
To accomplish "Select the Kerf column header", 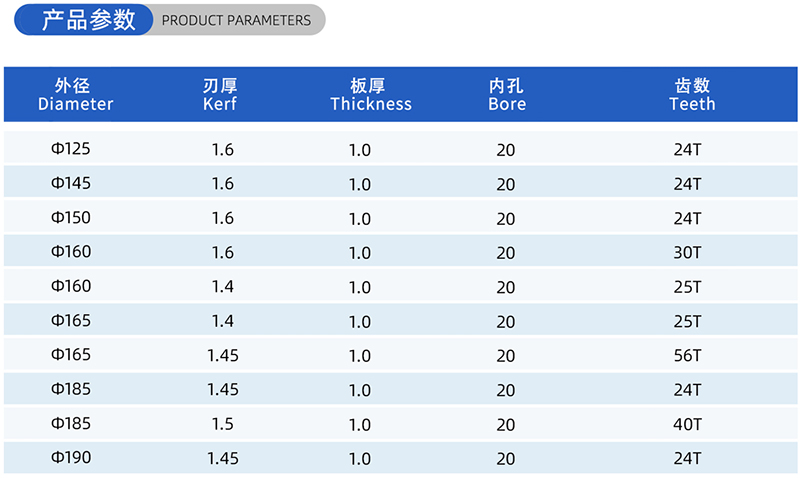I will tap(220, 95).
